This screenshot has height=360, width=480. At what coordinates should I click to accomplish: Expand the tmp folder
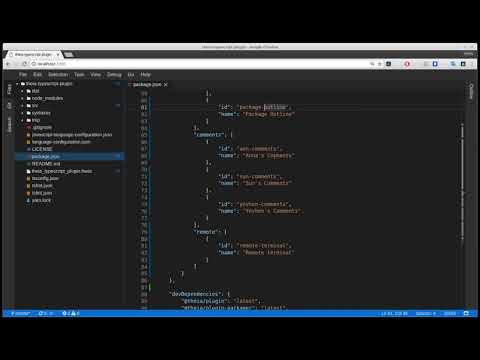(x=22, y=120)
